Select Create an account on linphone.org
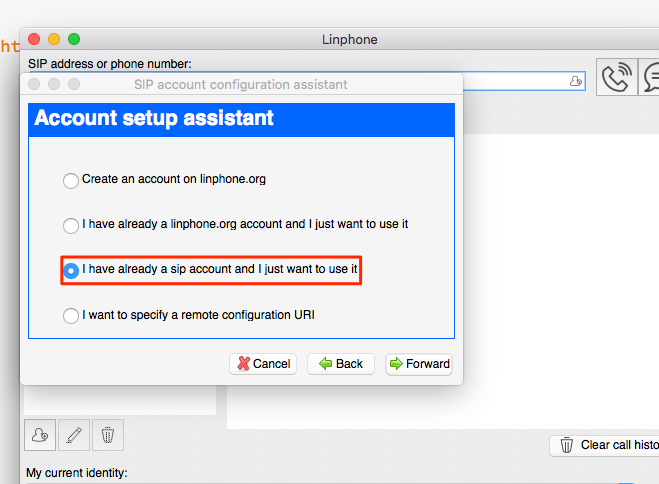This screenshot has height=484, width=659. 164,180
